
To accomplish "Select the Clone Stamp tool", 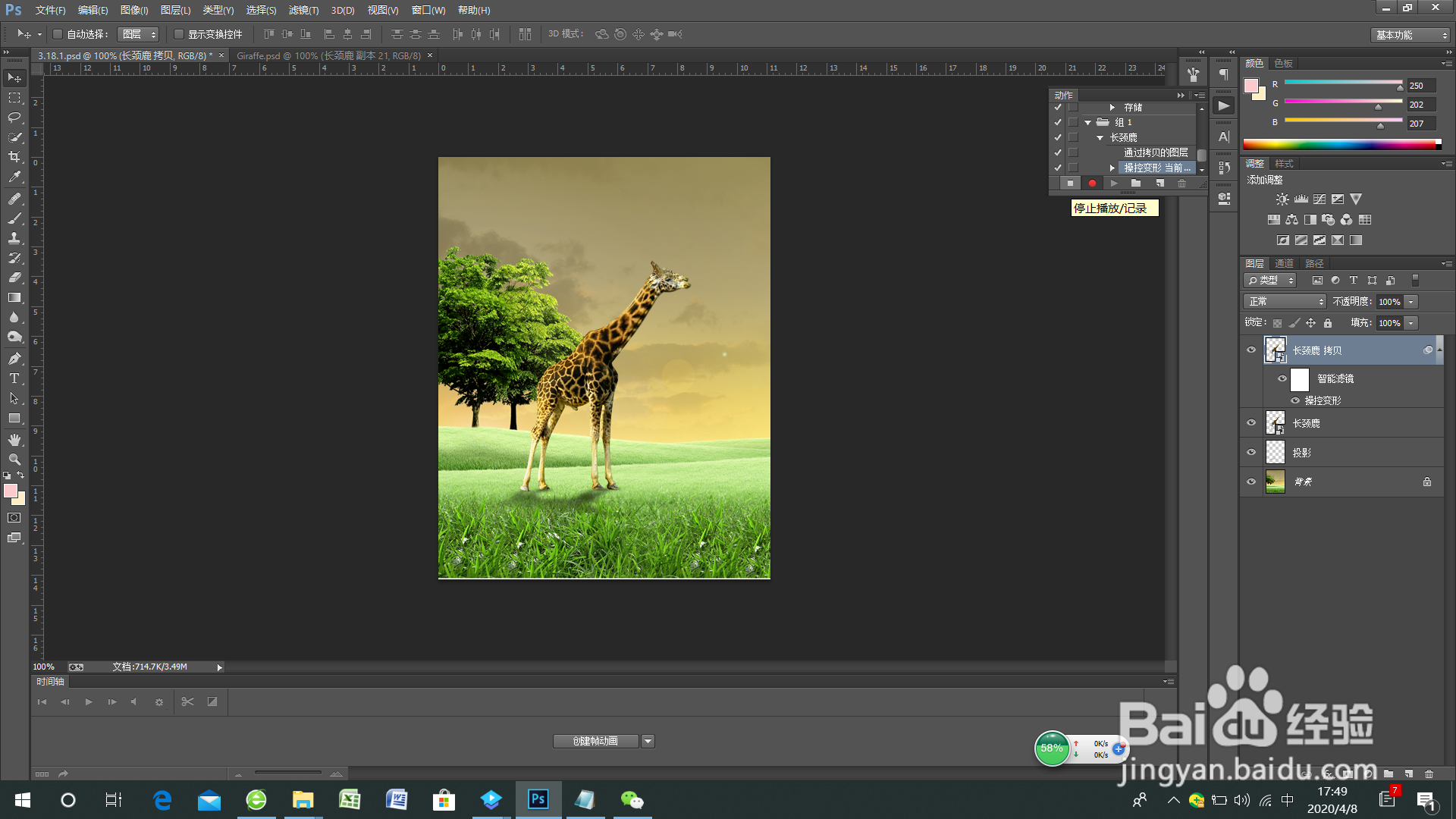I will (x=14, y=238).
